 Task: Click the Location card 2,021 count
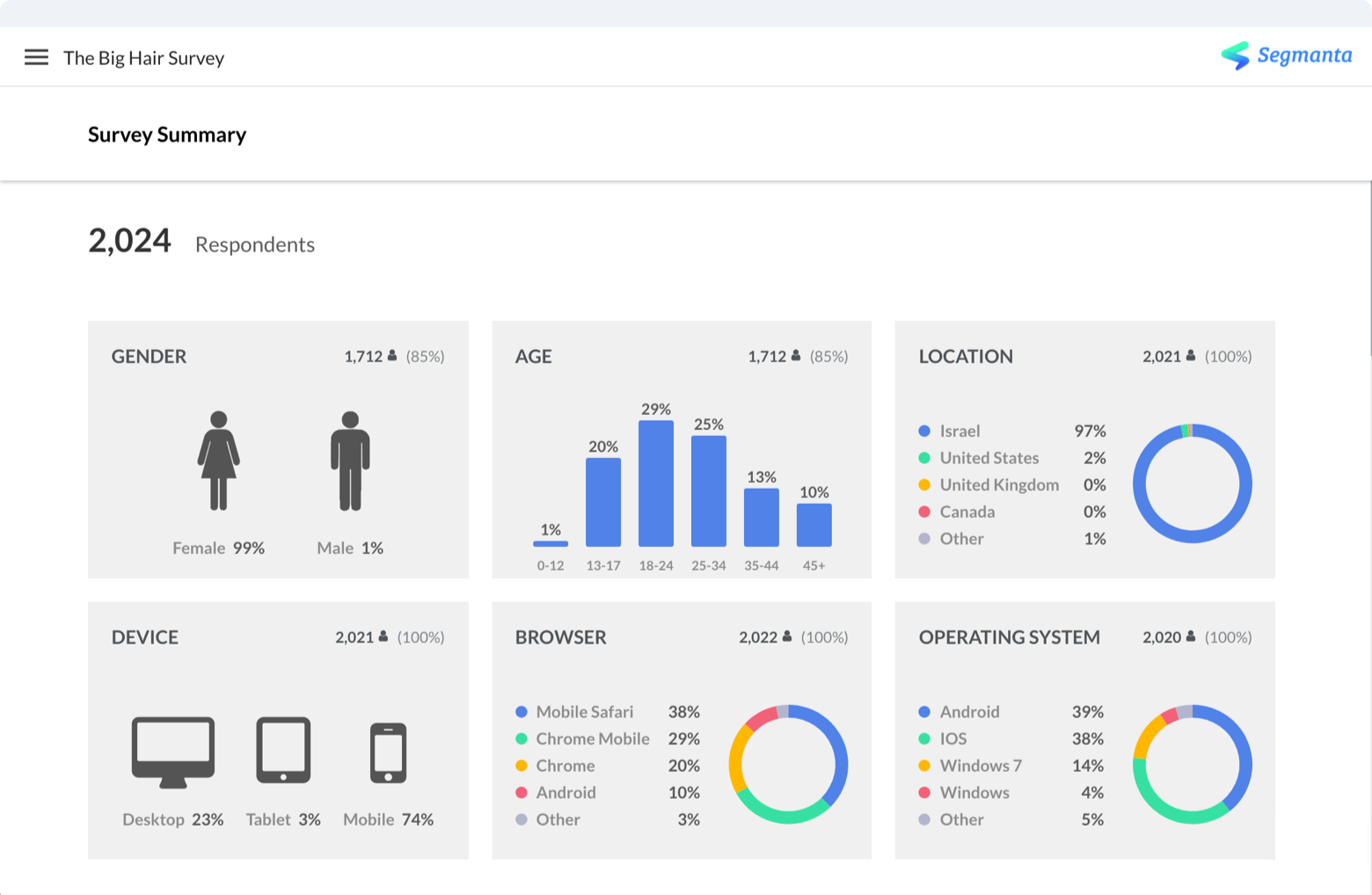tap(1162, 356)
